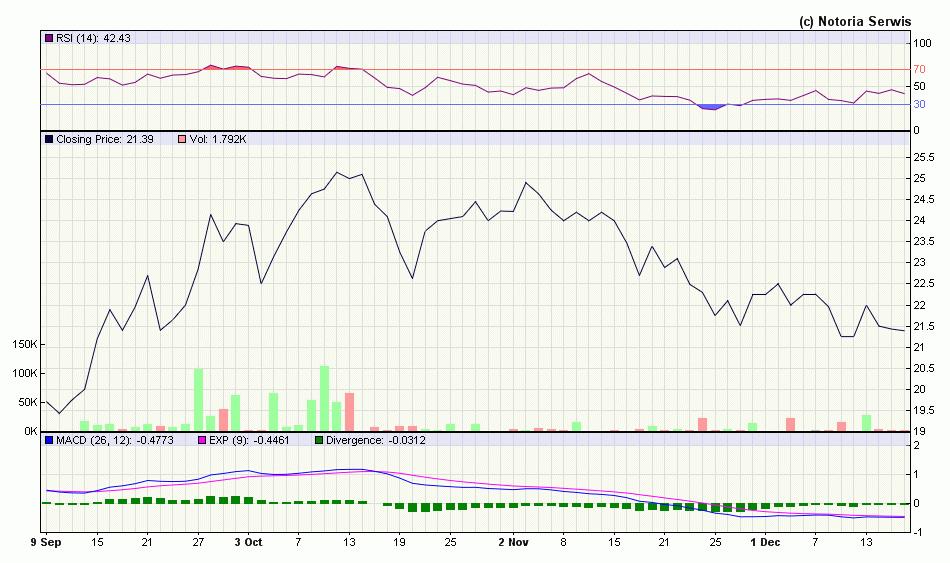Click the '2 Nov' date axis label

click(514, 542)
